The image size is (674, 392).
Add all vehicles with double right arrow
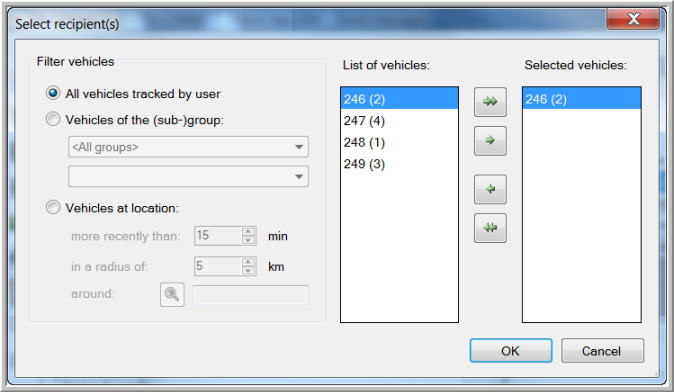tap(490, 102)
